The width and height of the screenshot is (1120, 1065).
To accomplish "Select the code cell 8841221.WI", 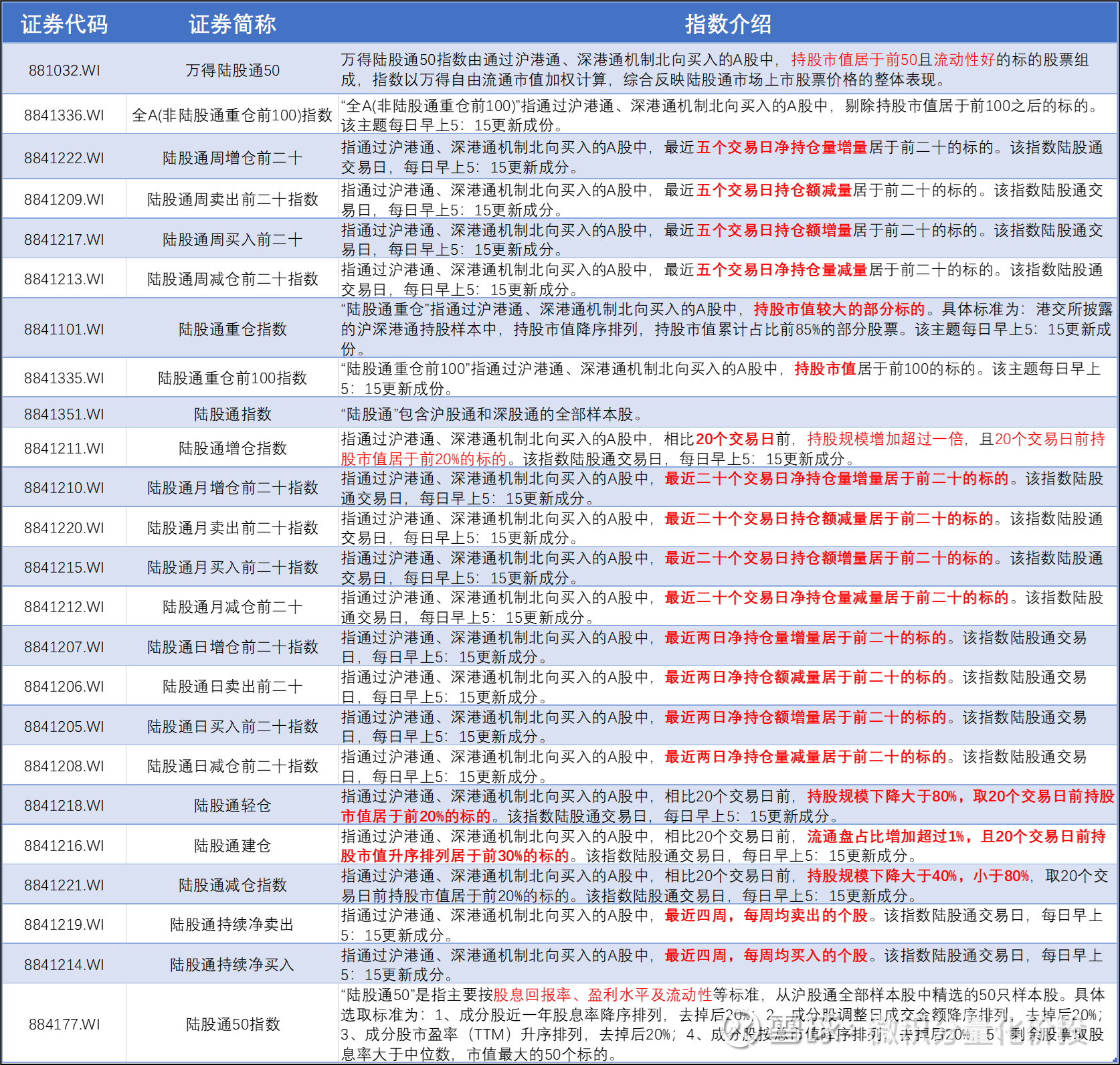I will pyautogui.click(x=64, y=885).
